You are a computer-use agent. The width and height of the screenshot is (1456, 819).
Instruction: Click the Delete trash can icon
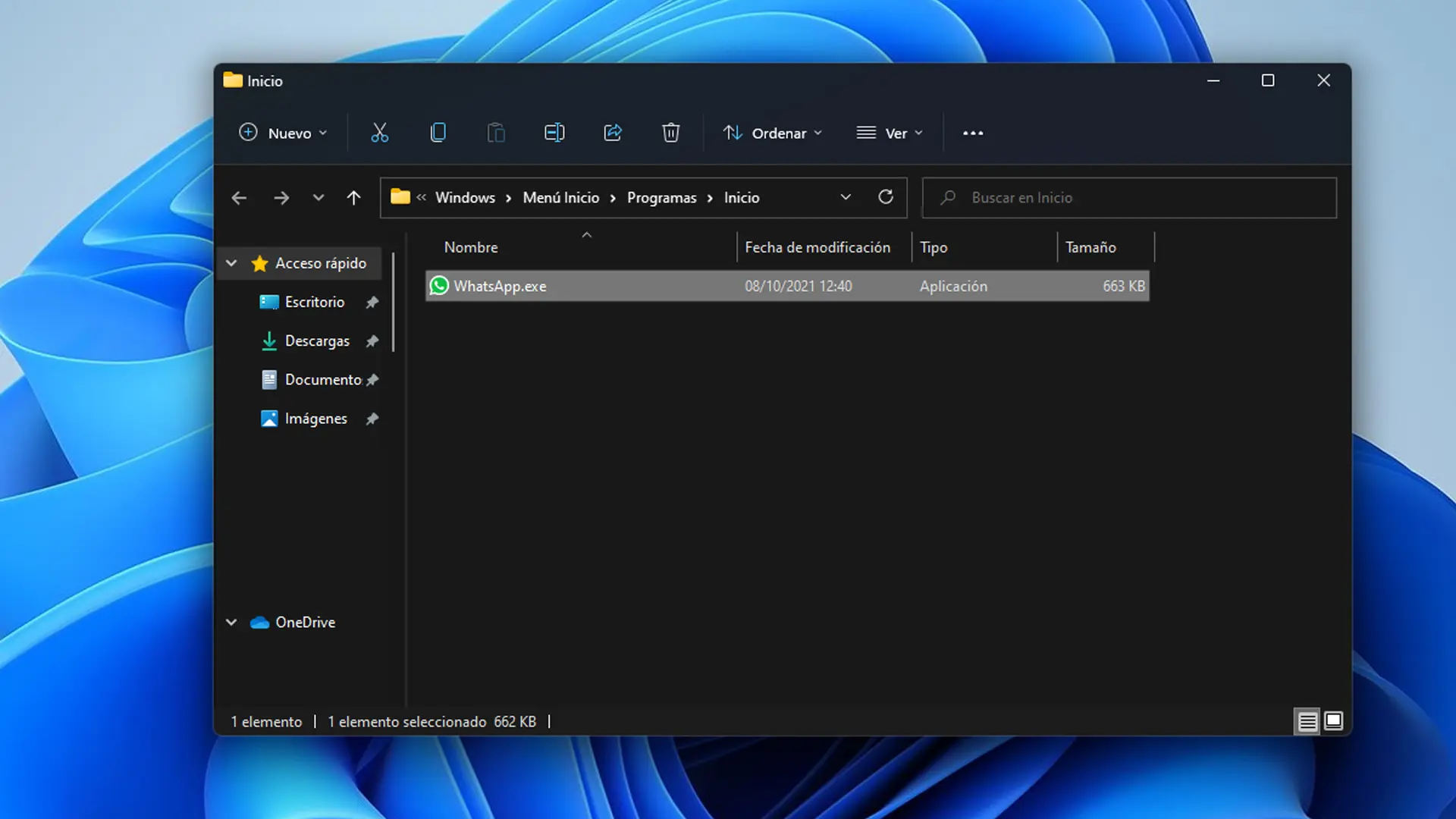(x=670, y=133)
